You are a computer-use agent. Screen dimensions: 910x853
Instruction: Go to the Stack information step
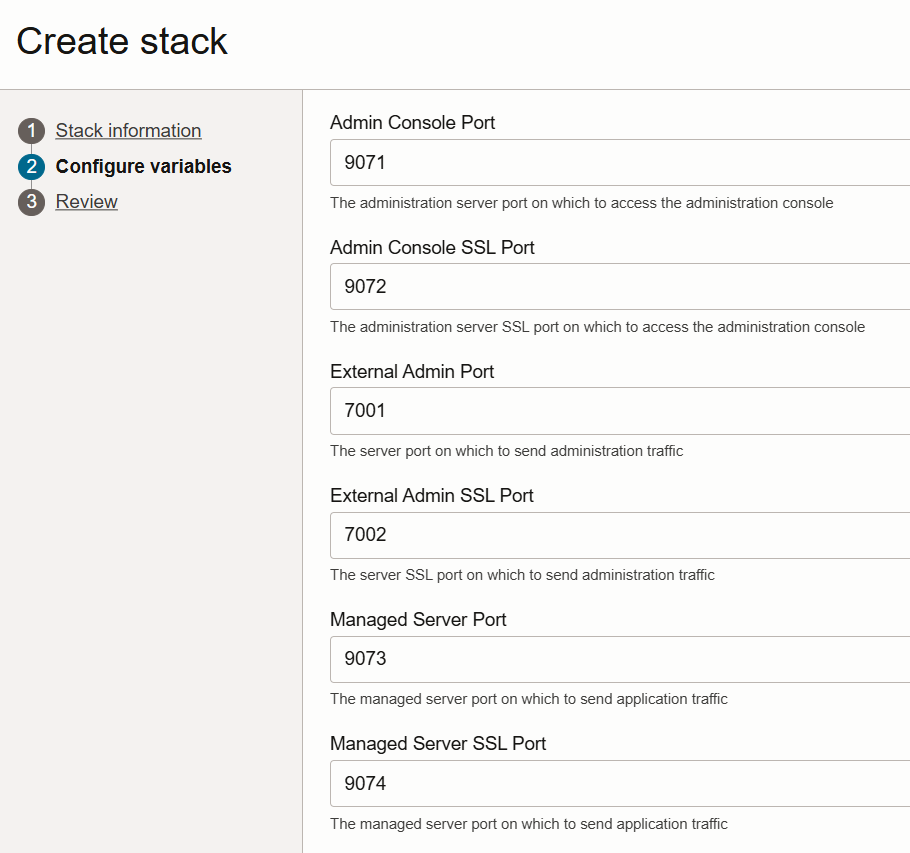pyautogui.click(x=128, y=131)
